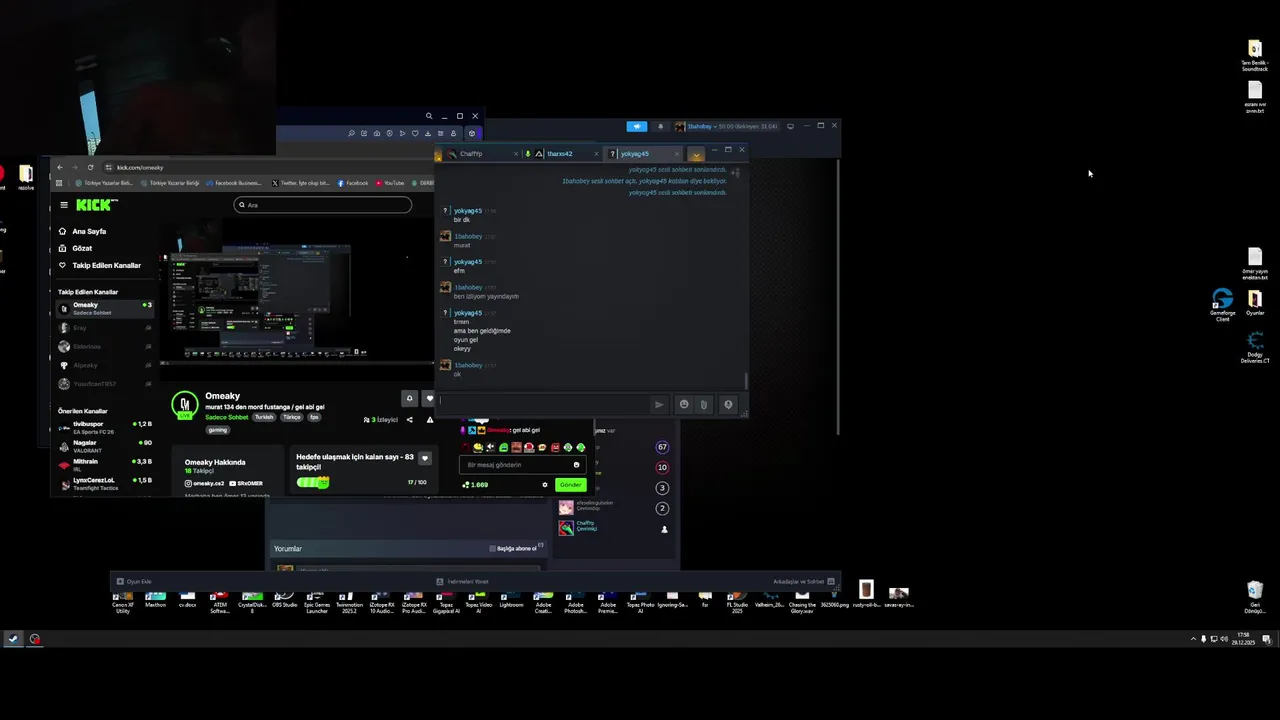The height and width of the screenshot is (720, 1280).
Task: Open İndirmeleri Yönet in Steam
Action: [462, 581]
